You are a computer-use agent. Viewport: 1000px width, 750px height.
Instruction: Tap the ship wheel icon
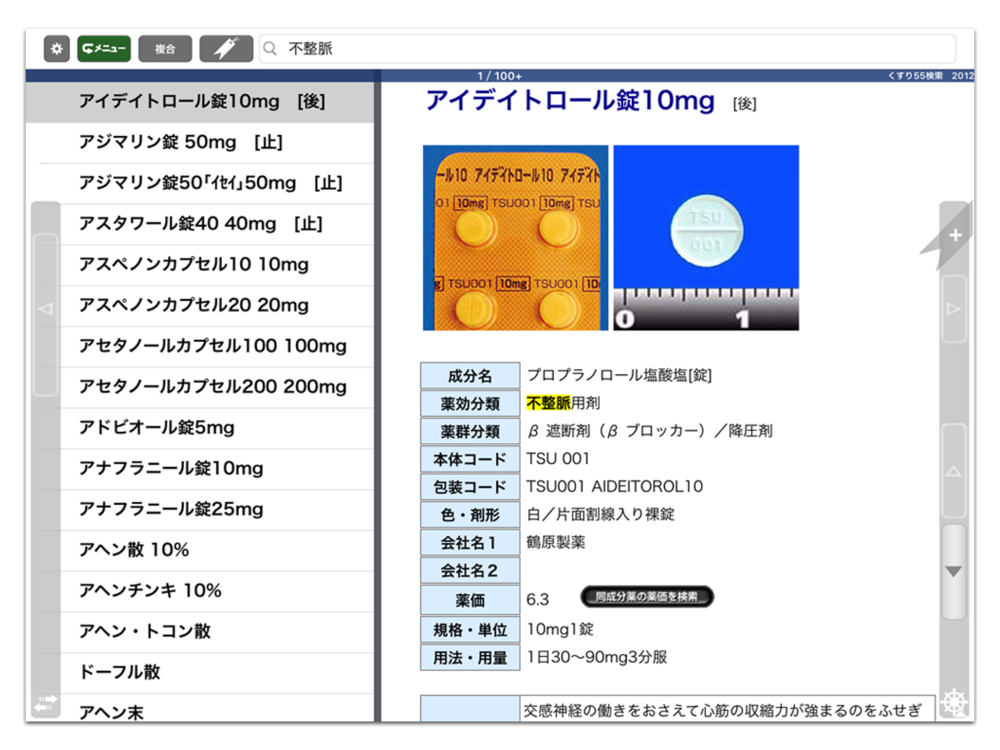pyautogui.click(x=955, y=702)
